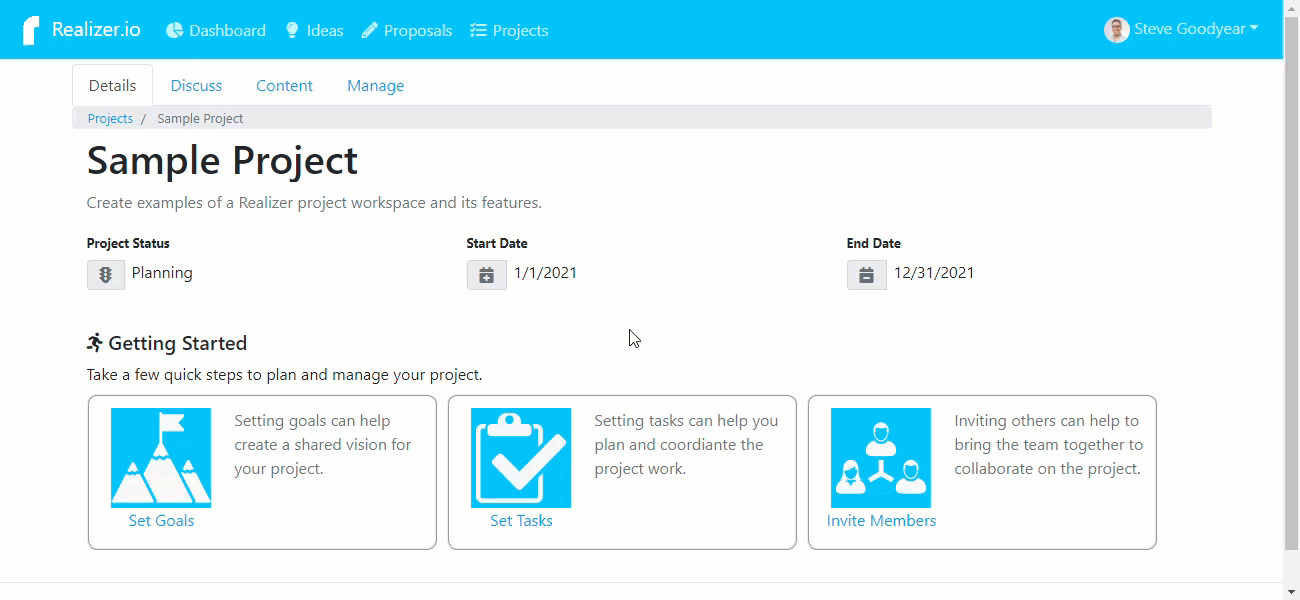Click the Projects breadcrumb link

(110, 118)
